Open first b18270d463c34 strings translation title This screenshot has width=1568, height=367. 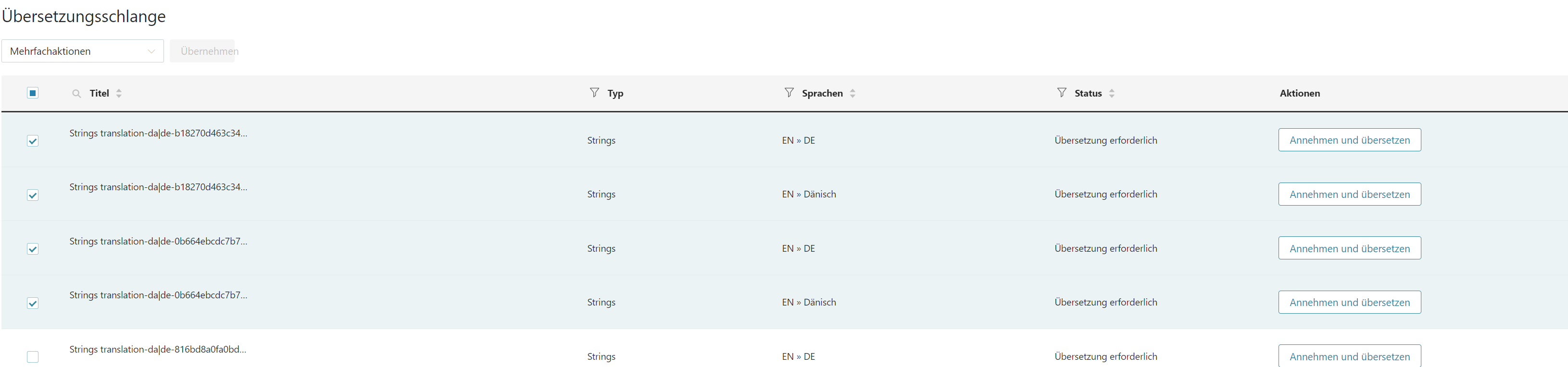click(158, 133)
